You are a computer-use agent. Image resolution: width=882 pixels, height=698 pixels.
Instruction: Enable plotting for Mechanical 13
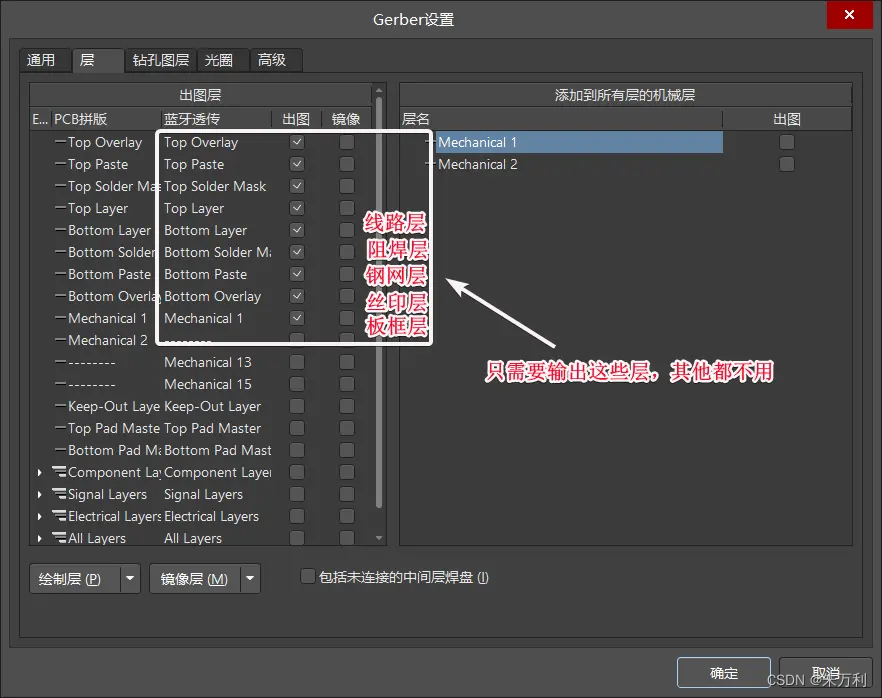[295, 362]
